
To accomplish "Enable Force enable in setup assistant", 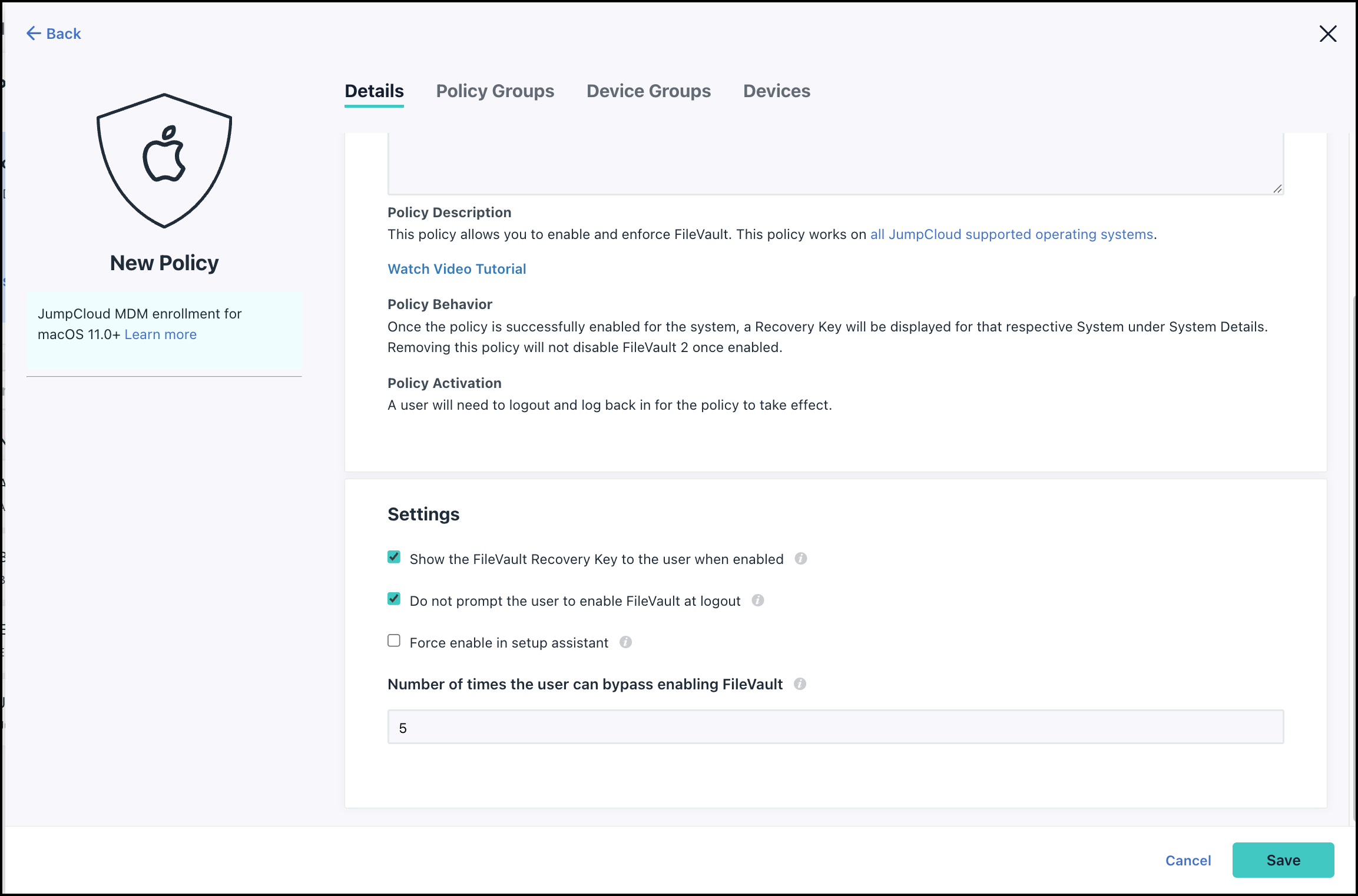I will click(x=394, y=641).
